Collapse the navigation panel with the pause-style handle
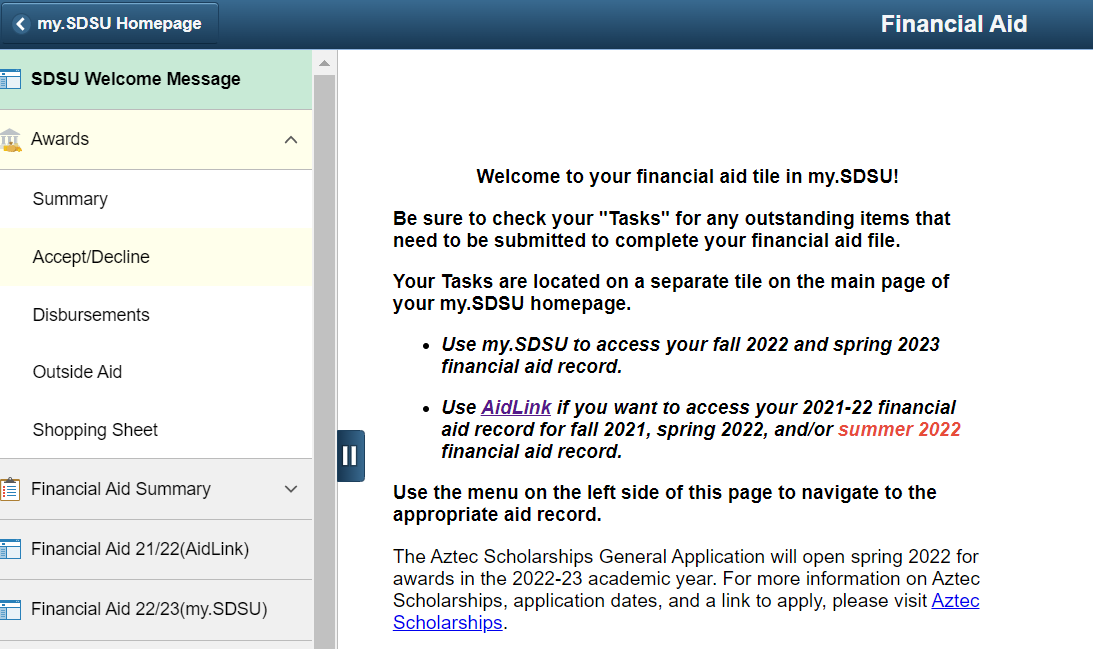The image size is (1093, 649). tap(351, 456)
